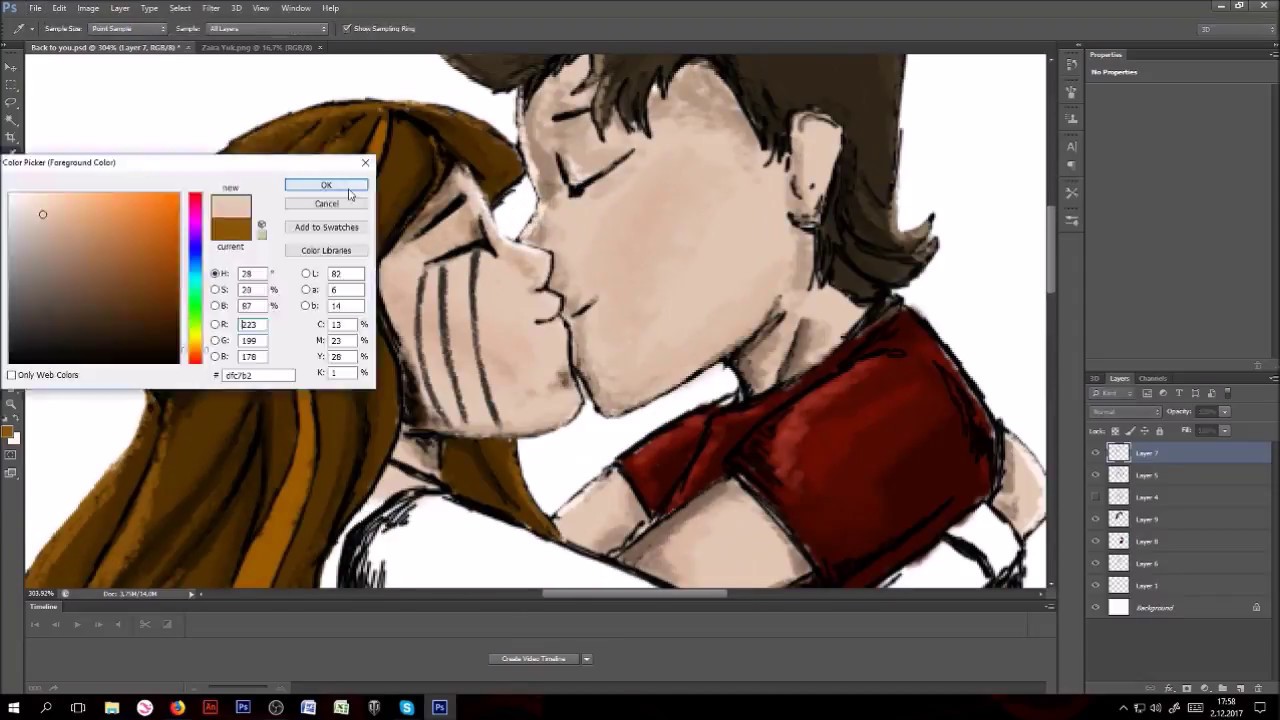Show hidden Layer 4 visibility box

1095,497
